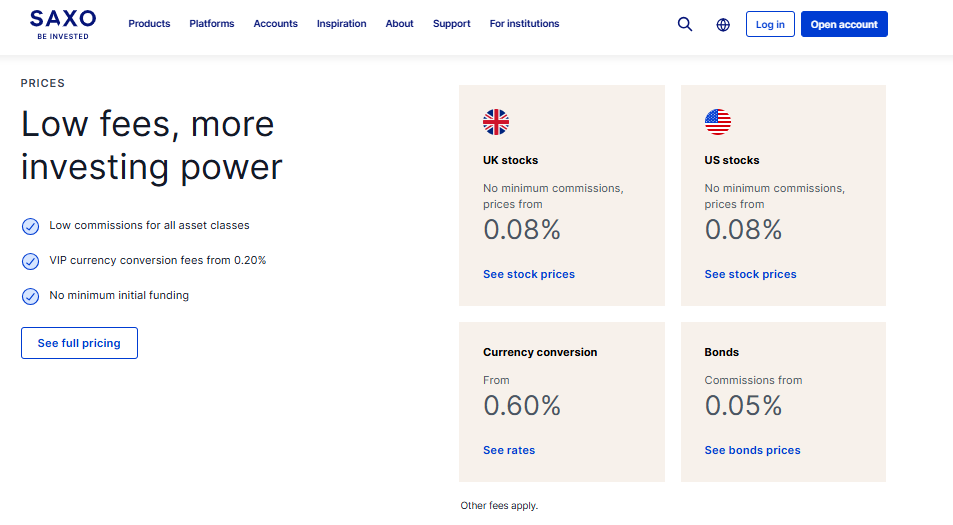The width and height of the screenshot is (953, 525).
Task: Click the Bonds card title
Action: coord(721,352)
